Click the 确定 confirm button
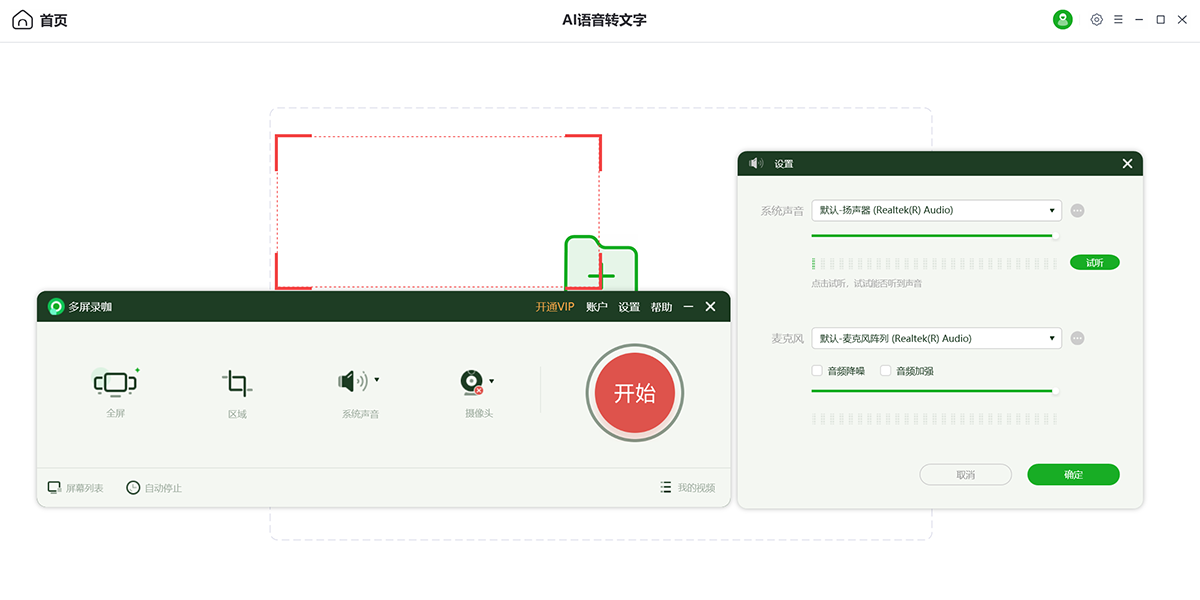1200x600 pixels. coord(1073,475)
